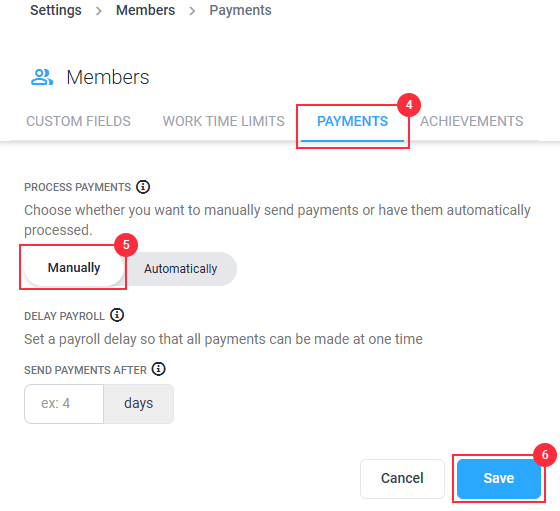Screen dimensions: 560x511
Task: Open the Send Payments After info icon
Action: pyautogui.click(x=159, y=369)
